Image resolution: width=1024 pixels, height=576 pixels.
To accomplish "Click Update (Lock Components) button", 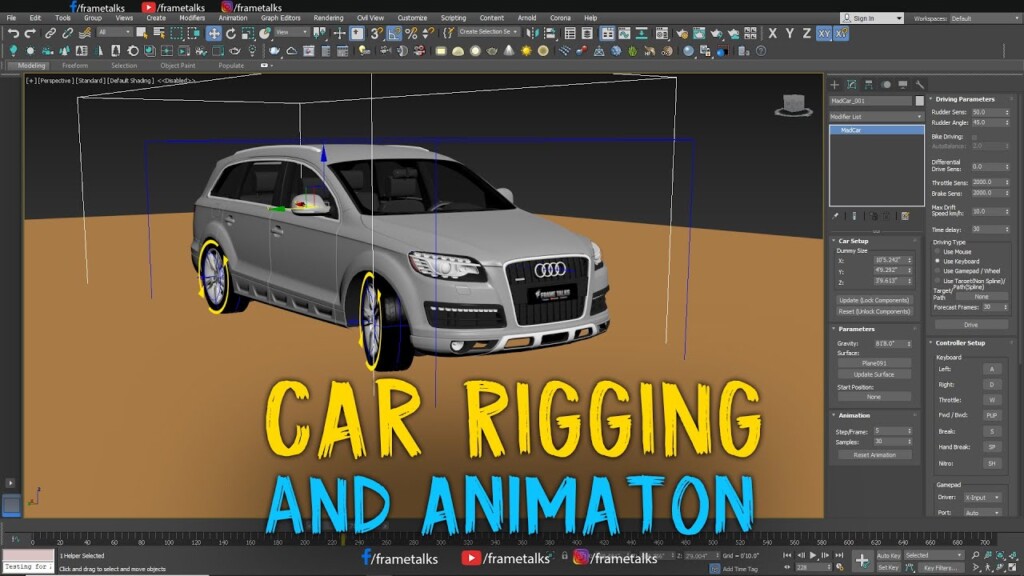I will pos(873,298).
